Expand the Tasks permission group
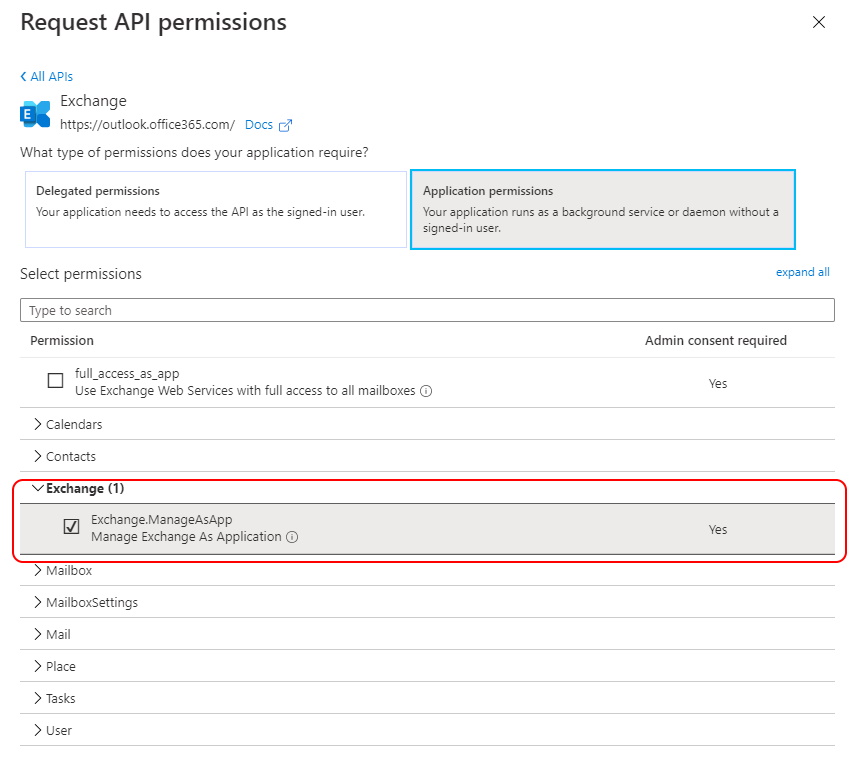This screenshot has width=855, height=769. 427,698
